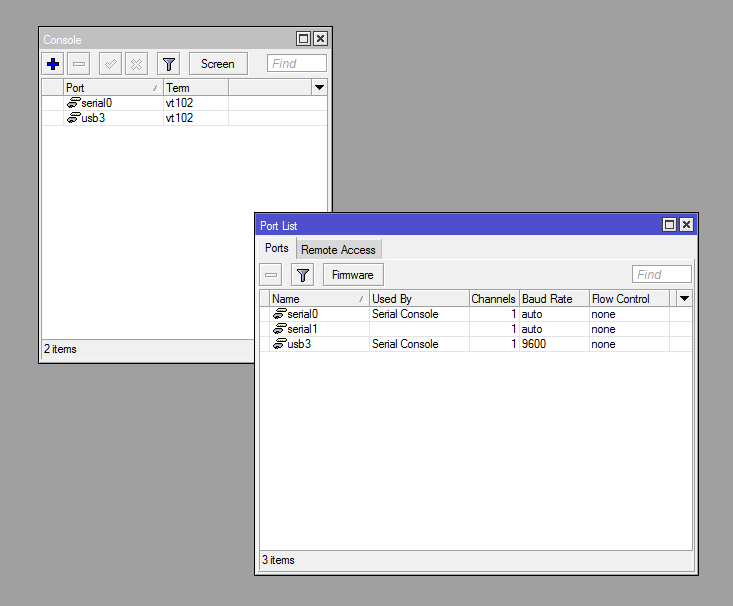Click the '2 items' status text
This screenshot has height=606, width=733.
[x=60, y=349]
